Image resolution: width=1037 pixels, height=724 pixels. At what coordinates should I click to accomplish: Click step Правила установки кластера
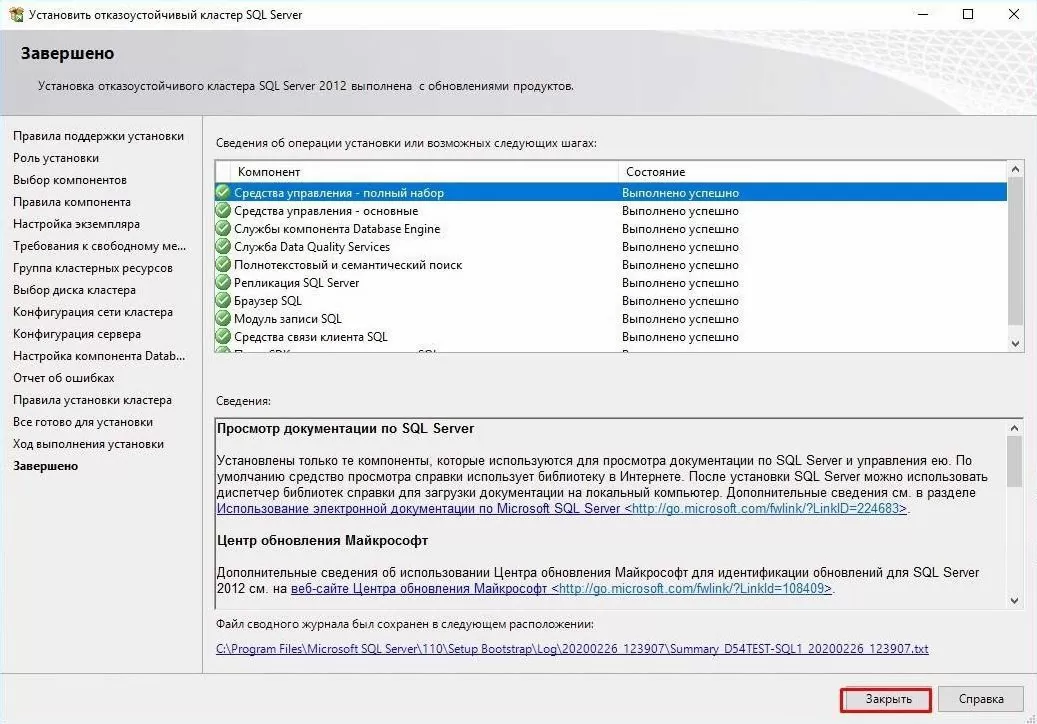point(93,399)
